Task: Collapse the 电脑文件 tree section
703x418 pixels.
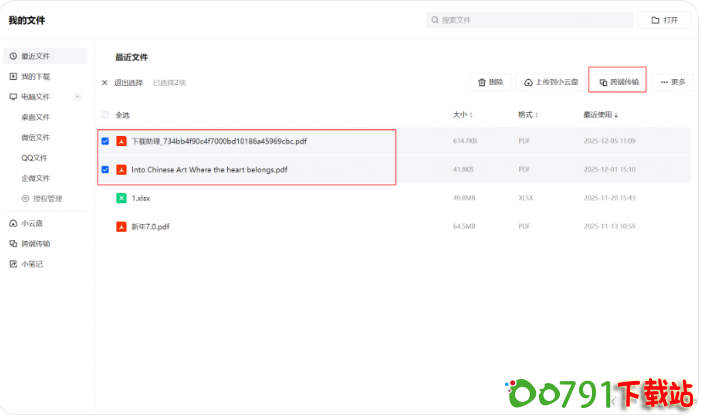Action: tap(76, 97)
